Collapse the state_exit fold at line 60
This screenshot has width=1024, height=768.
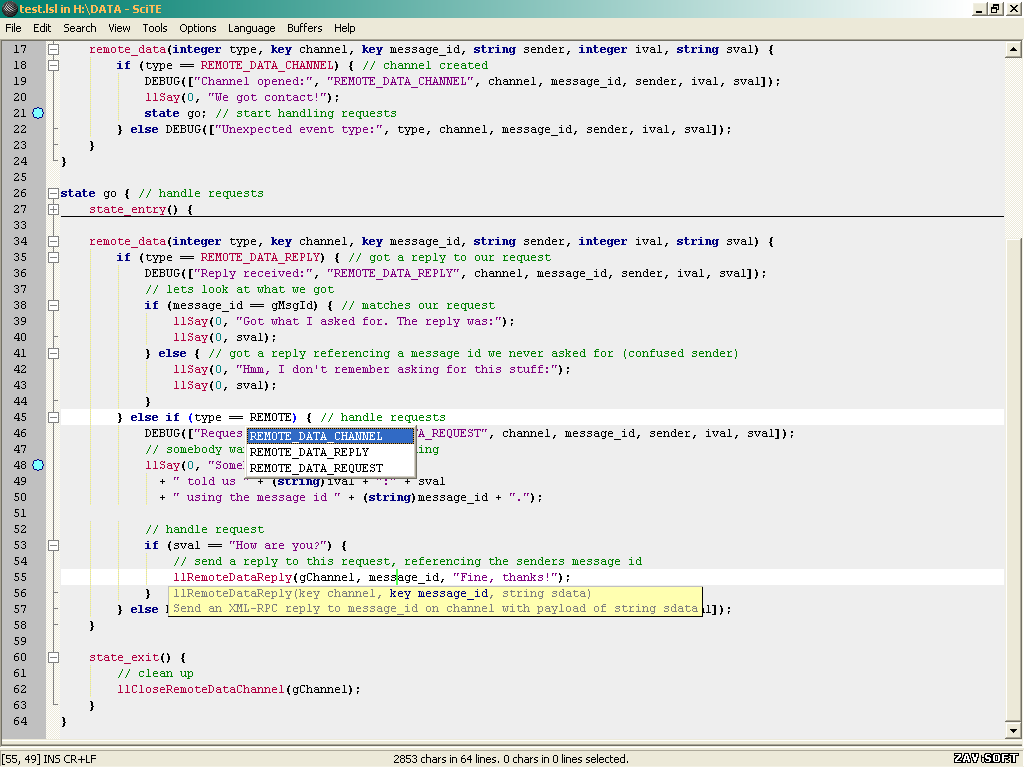point(54,657)
